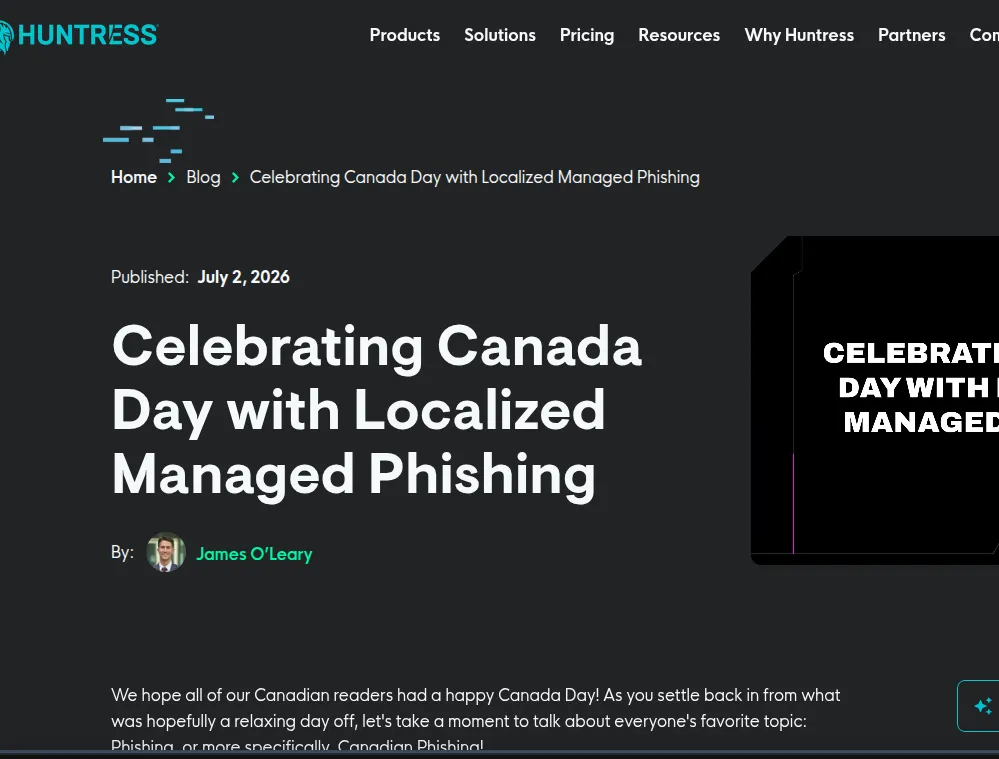Click the chevron arrow after Home breadcrumb

click(x=171, y=178)
